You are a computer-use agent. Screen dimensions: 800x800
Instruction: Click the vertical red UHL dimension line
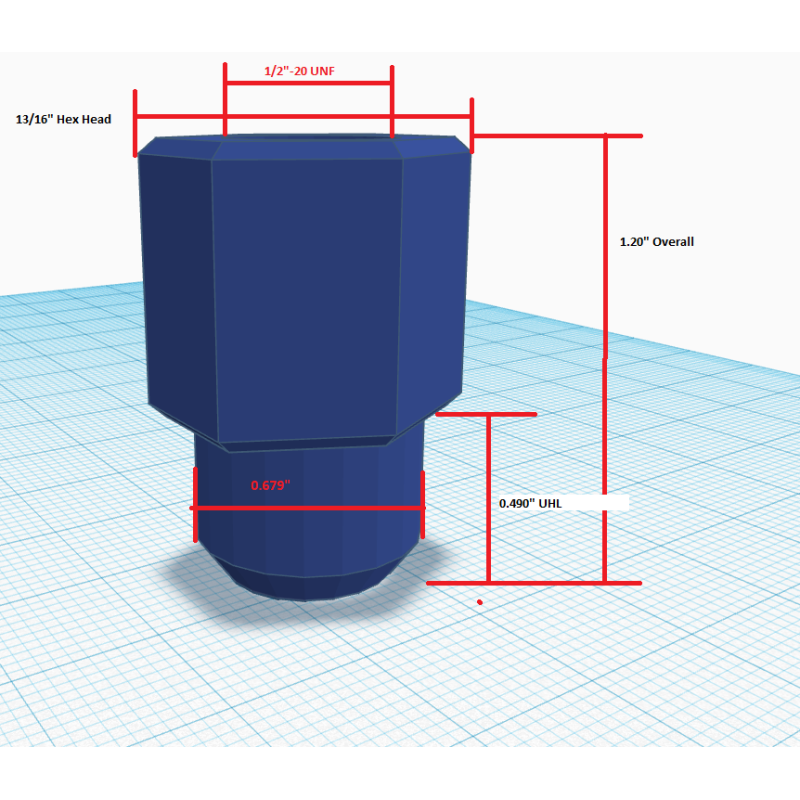[x=489, y=497]
